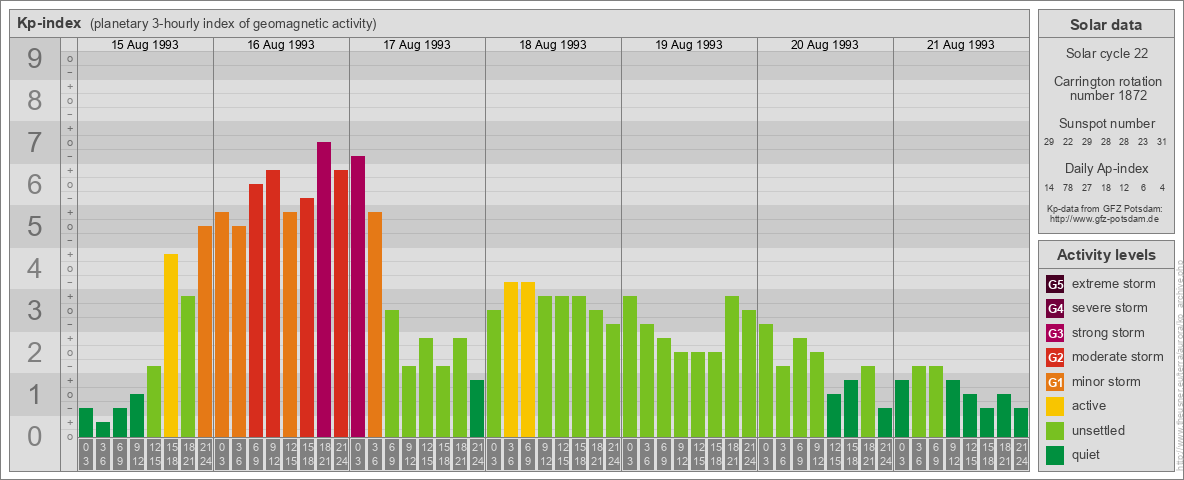This screenshot has width=1184, height=480.
Task: Click daily Ap-index value 12
Action: point(1124,187)
